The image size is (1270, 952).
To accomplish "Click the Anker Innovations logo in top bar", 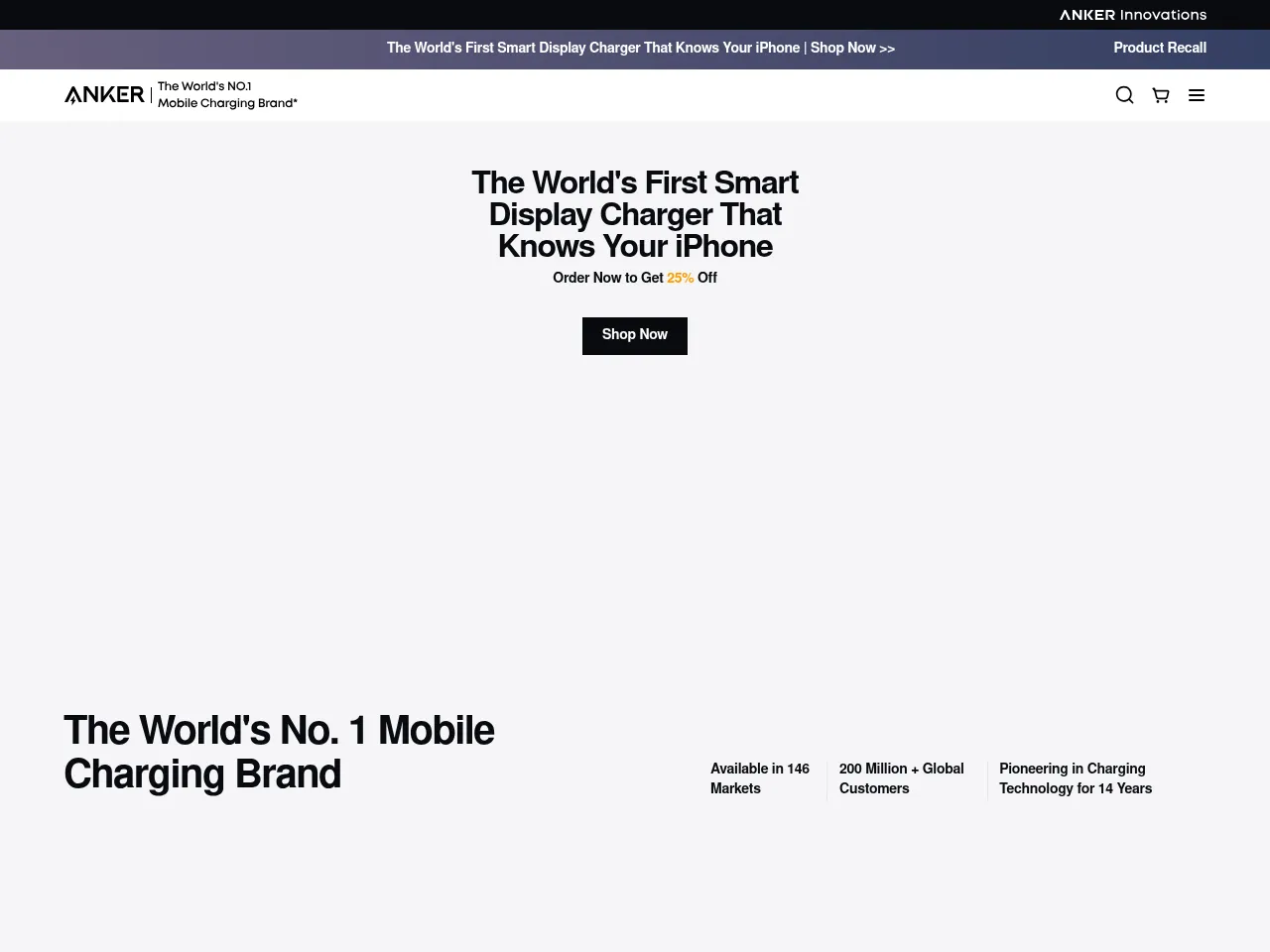I will (1132, 15).
